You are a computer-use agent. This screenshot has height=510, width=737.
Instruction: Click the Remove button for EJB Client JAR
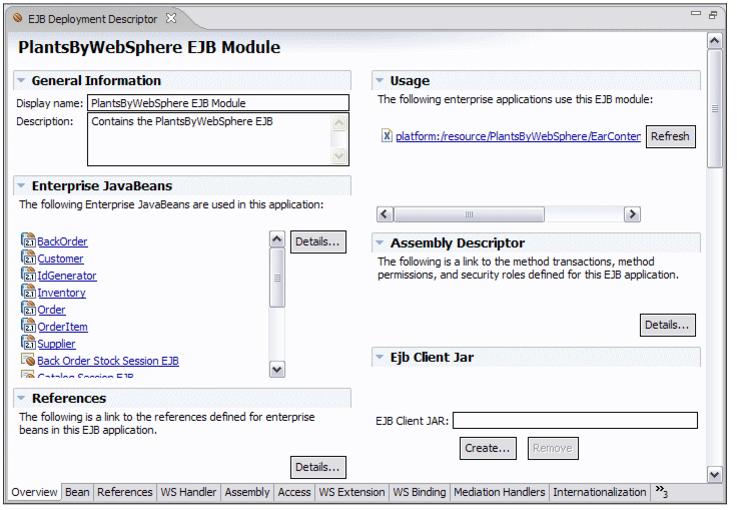coord(553,448)
